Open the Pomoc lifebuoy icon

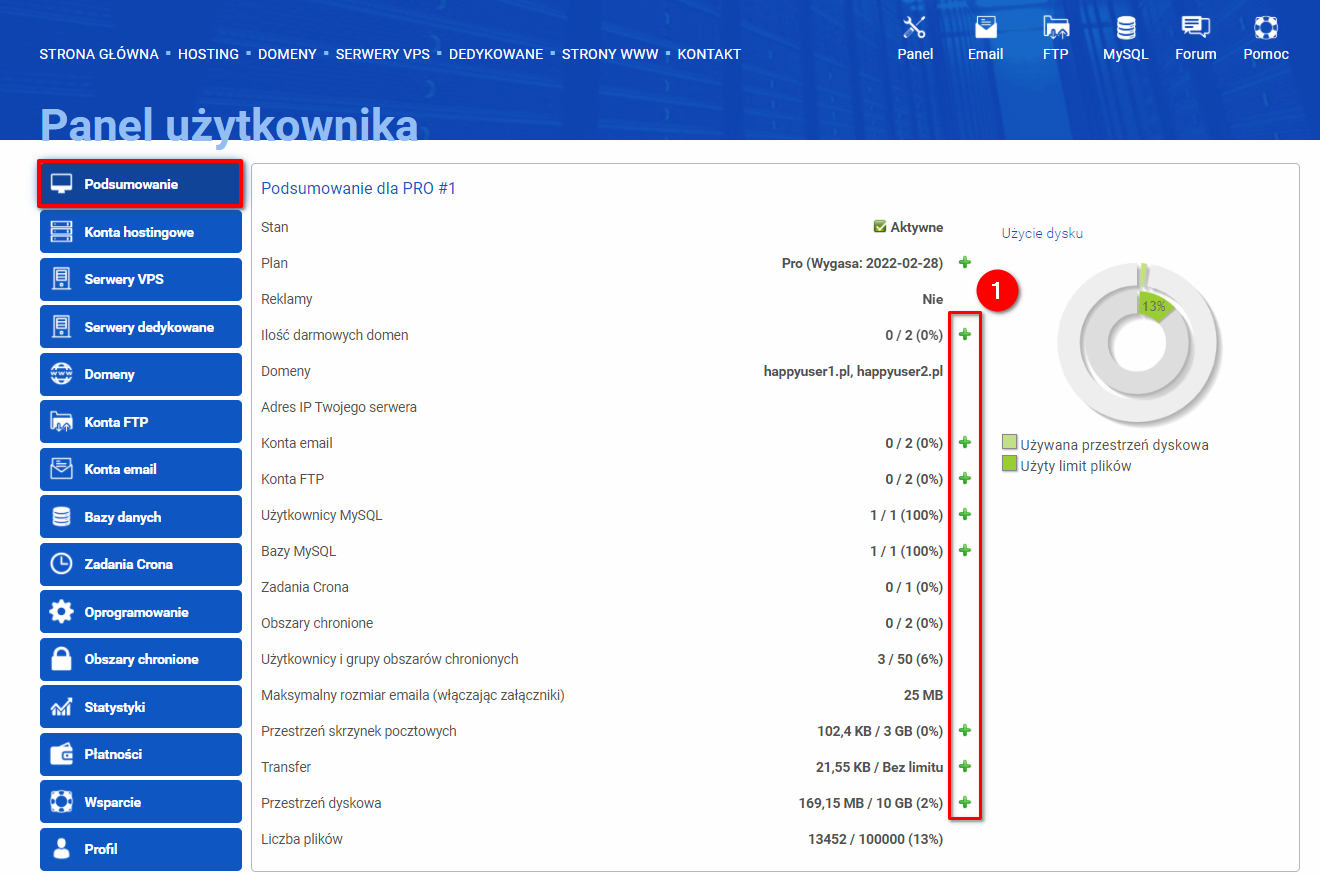[x=1266, y=27]
